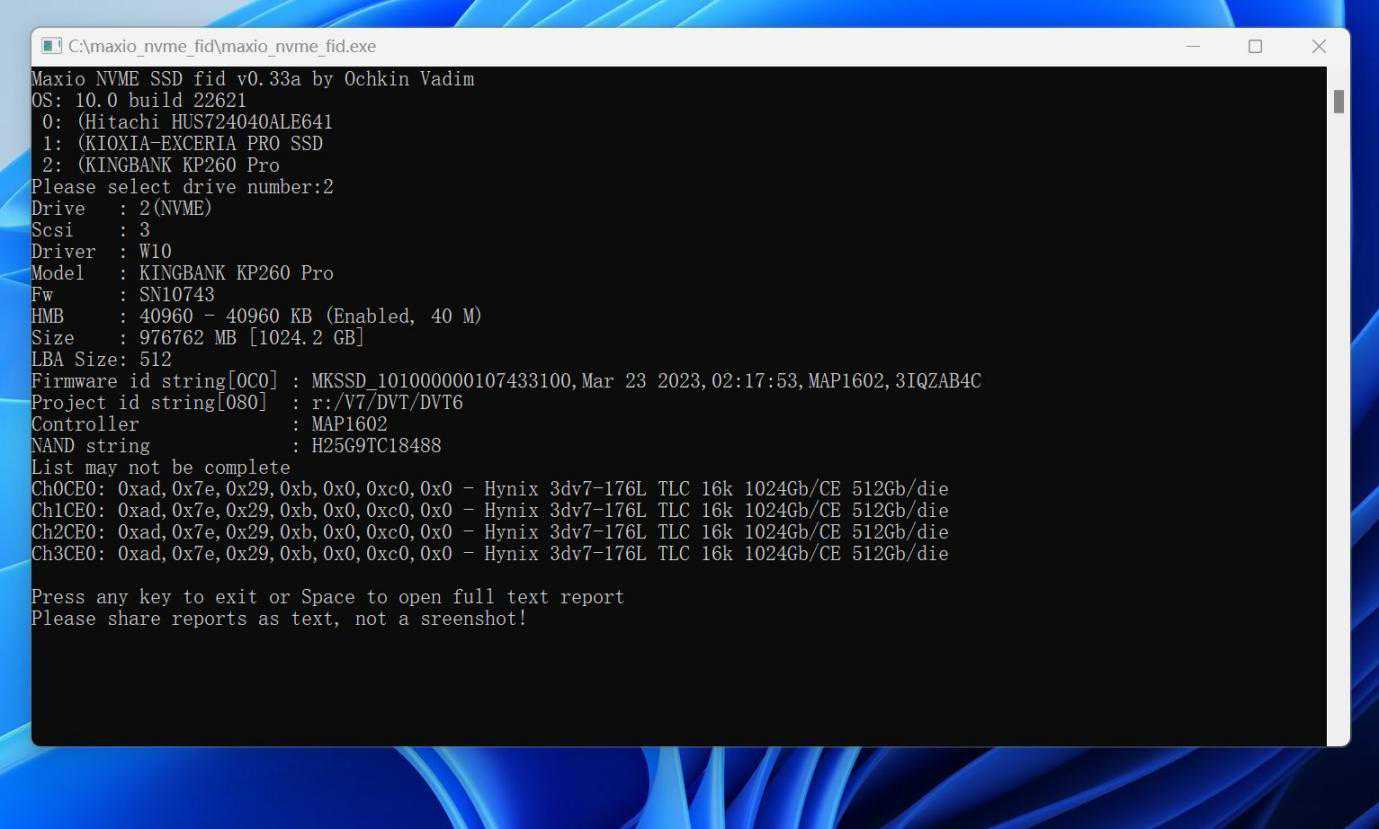
Task: Click the vertical scrollbar thumb
Action: pos(1338,101)
